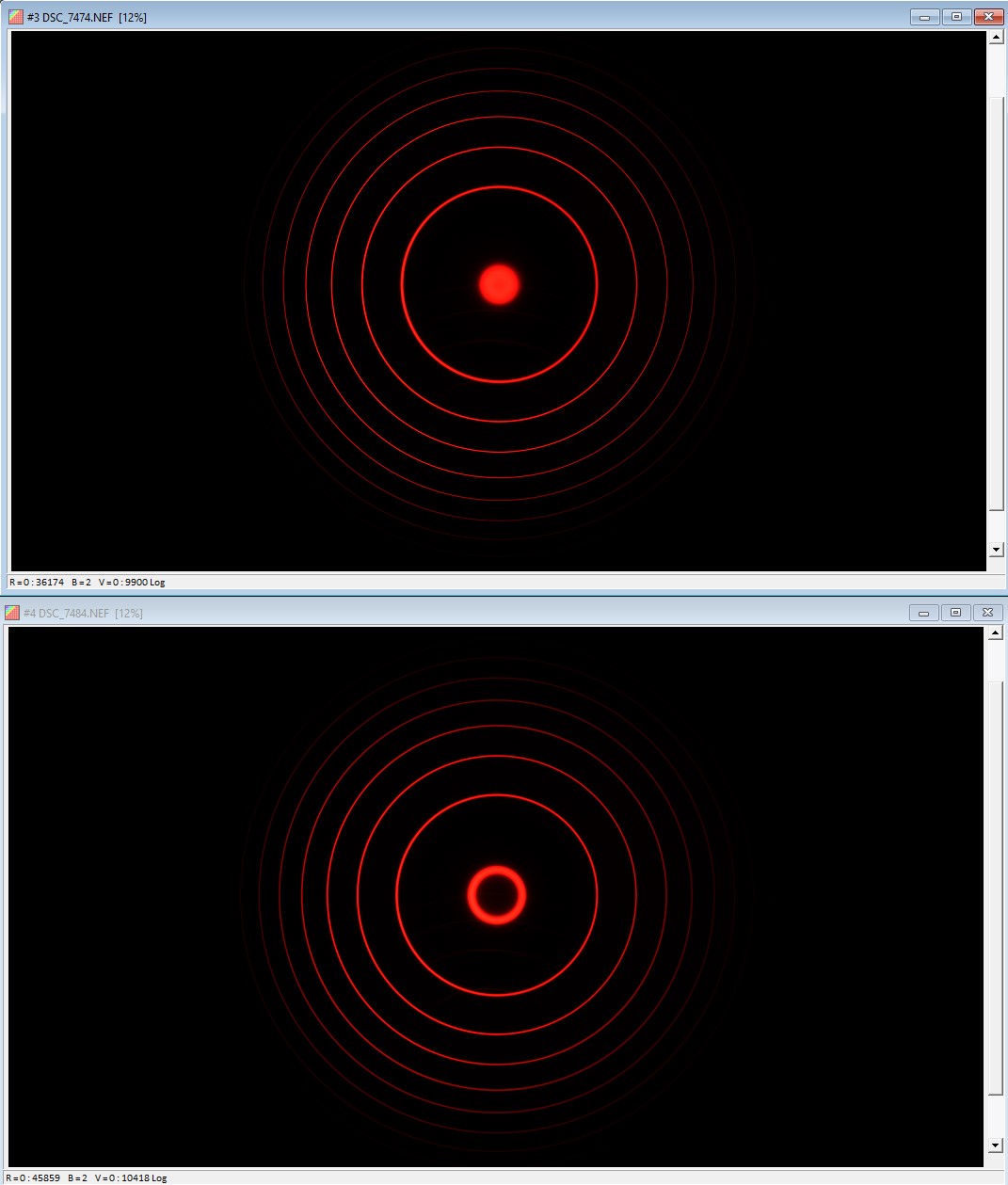The width and height of the screenshot is (1008, 1185).
Task: Select the #3 DSC_7474.NEF title bar
Action: (471, 17)
